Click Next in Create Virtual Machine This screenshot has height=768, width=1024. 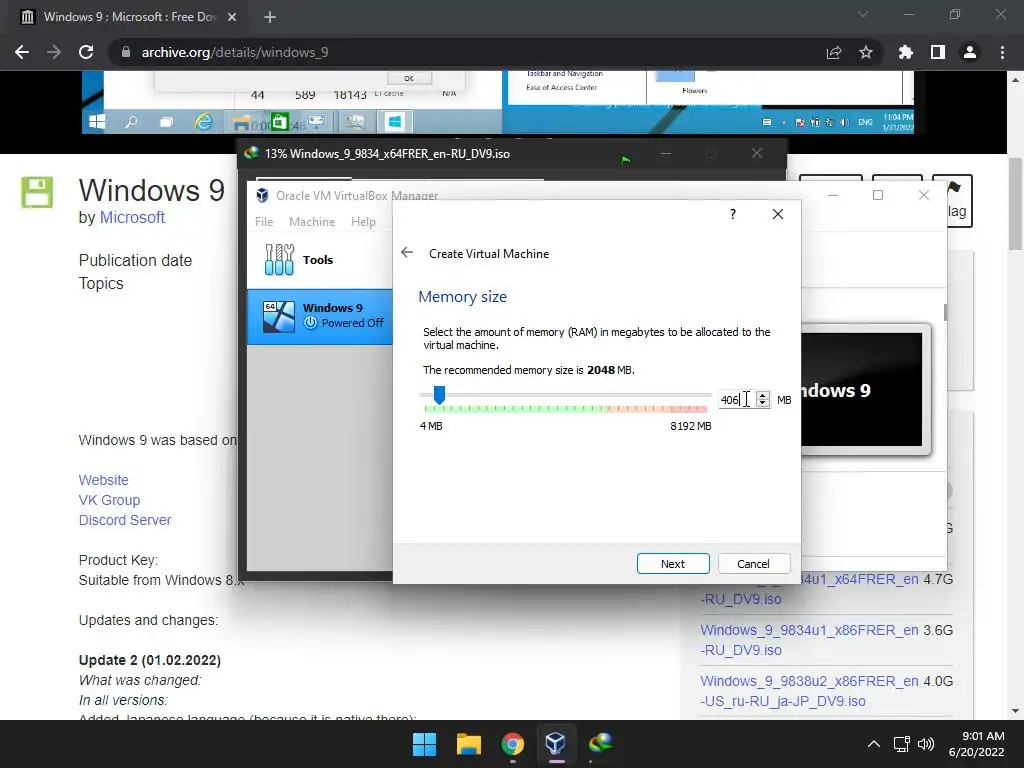(x=673, y=564)
